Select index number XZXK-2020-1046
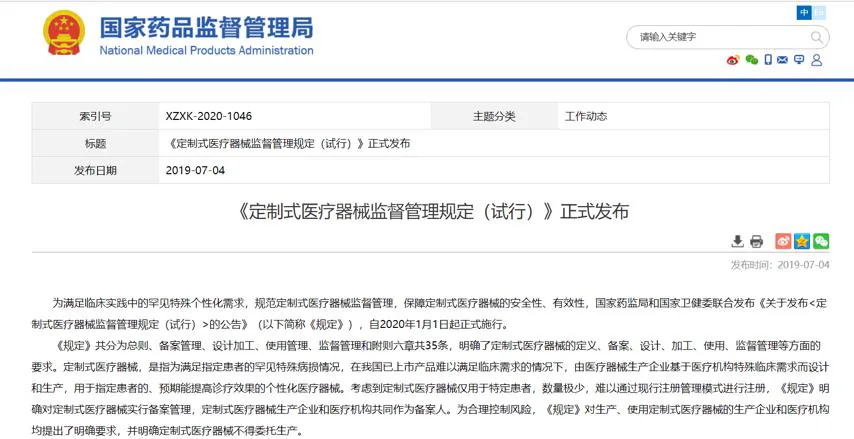 209,116
